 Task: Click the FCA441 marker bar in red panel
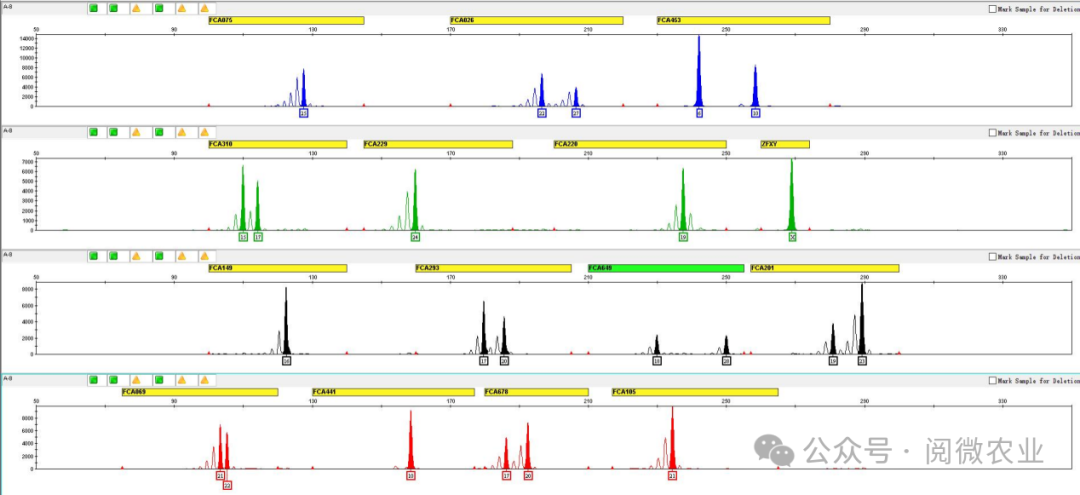[393, 392]
